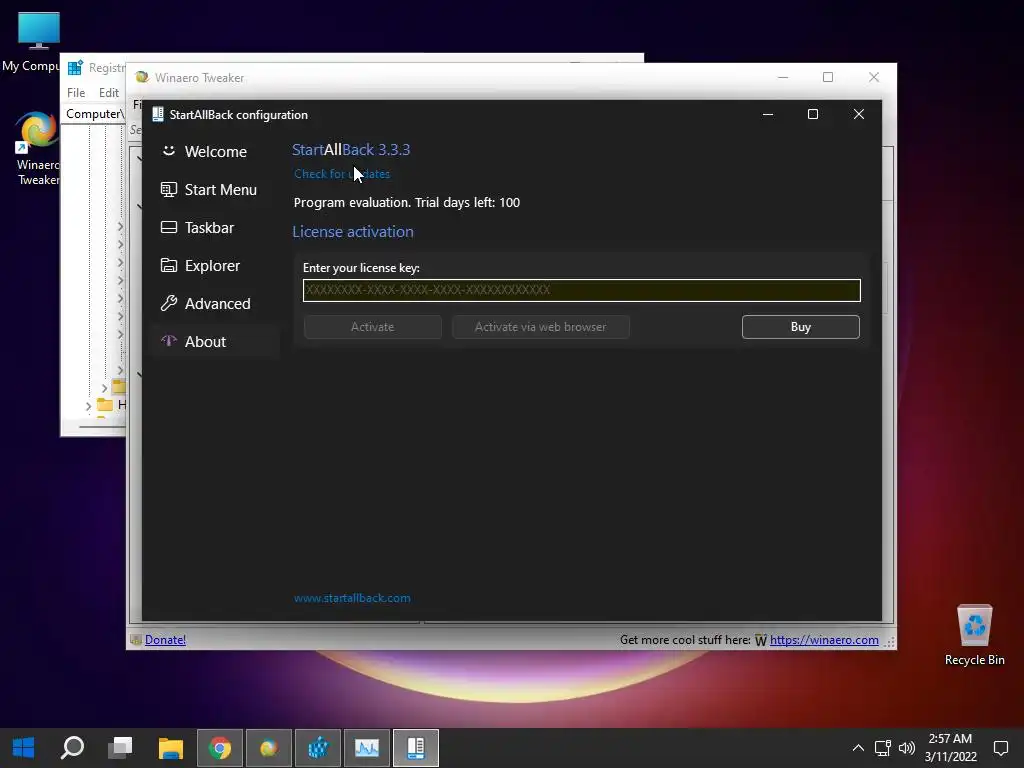The image size is (1024, 768).
Task: Maximize the Winaero Tweaker window
Action: (x=828, y=77)
